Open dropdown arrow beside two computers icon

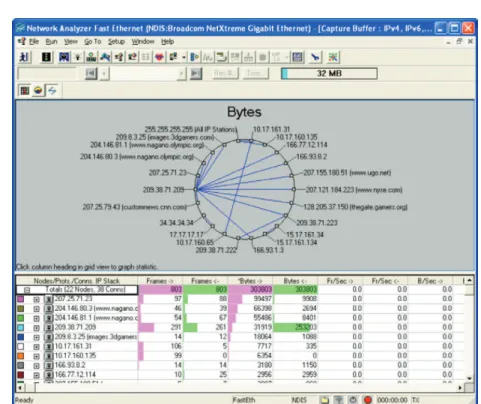184,57
